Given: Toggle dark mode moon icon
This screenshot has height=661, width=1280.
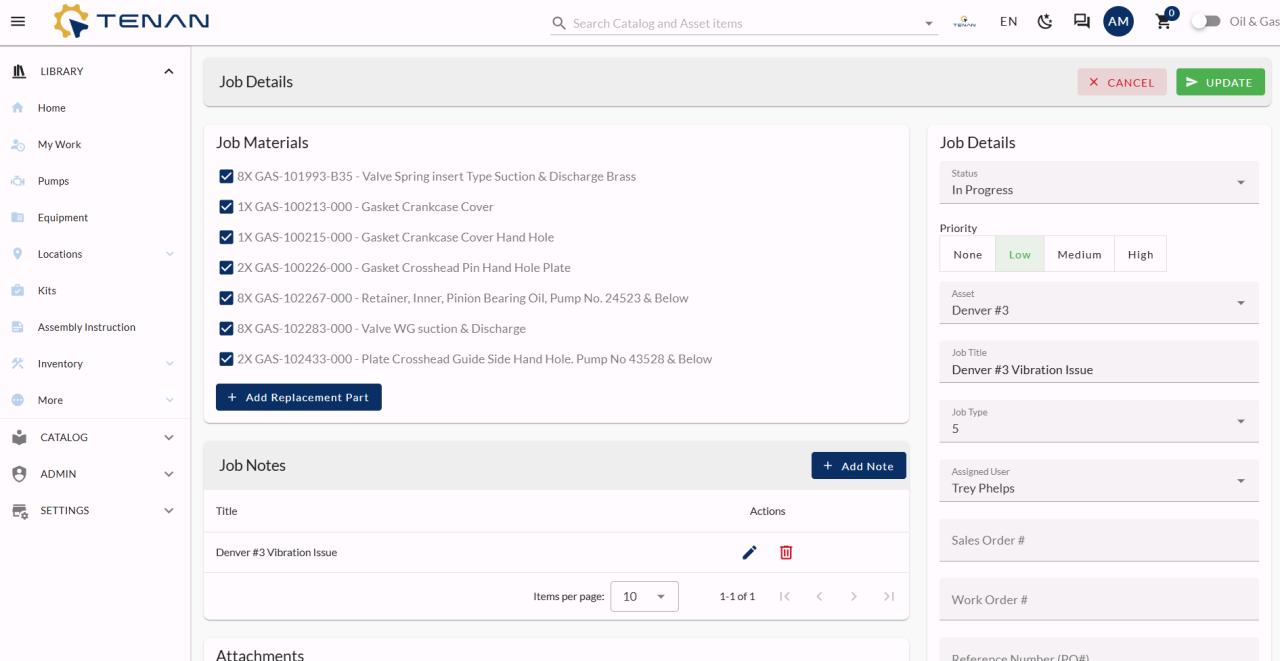Looking at the screenshot, I should [1045, 22].
